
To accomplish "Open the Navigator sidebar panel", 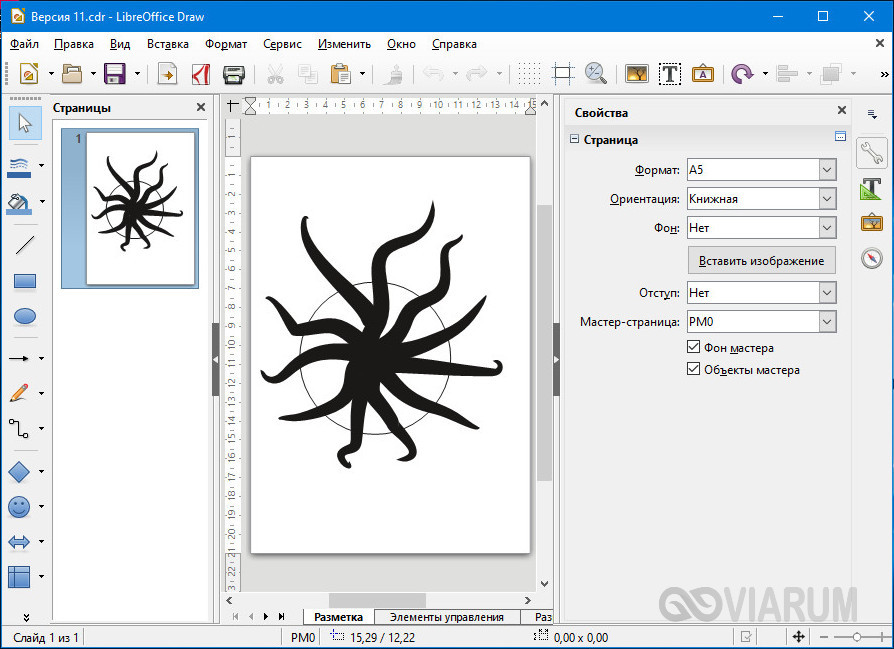I will (871, 259).
